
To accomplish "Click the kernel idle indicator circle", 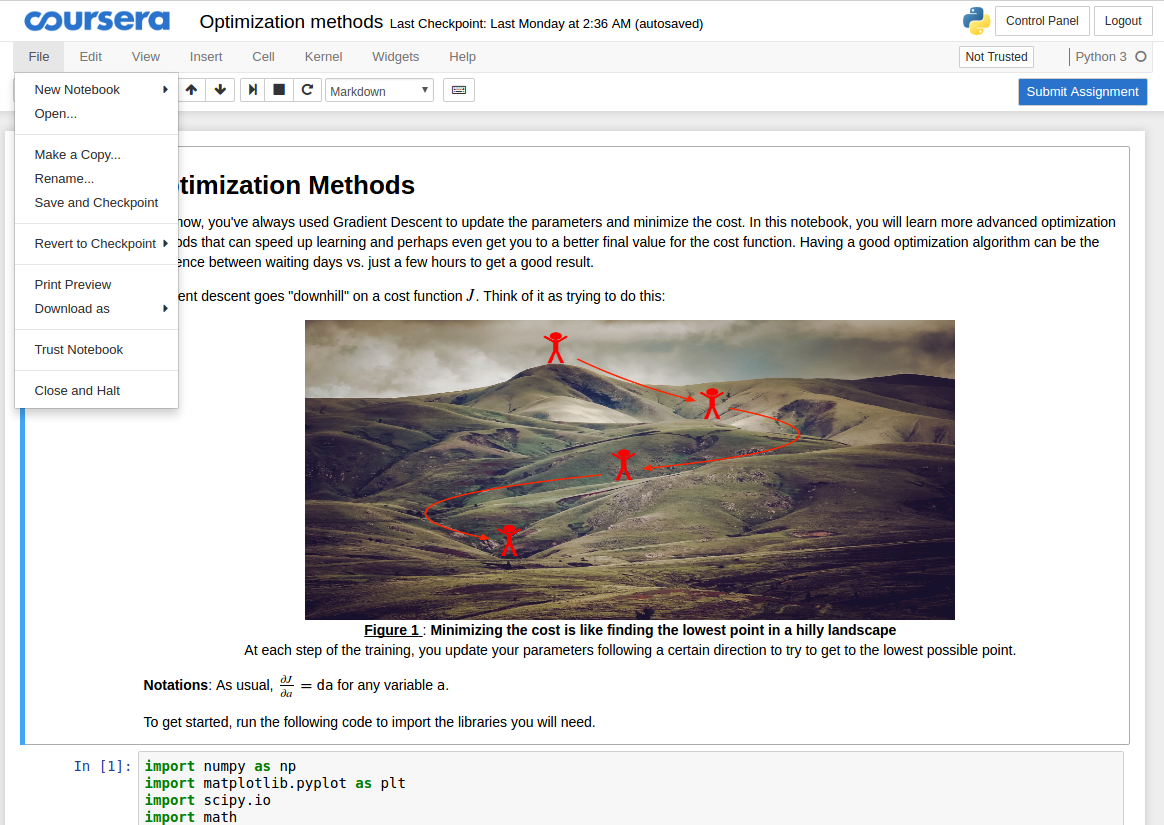I will coord(1141,56).
